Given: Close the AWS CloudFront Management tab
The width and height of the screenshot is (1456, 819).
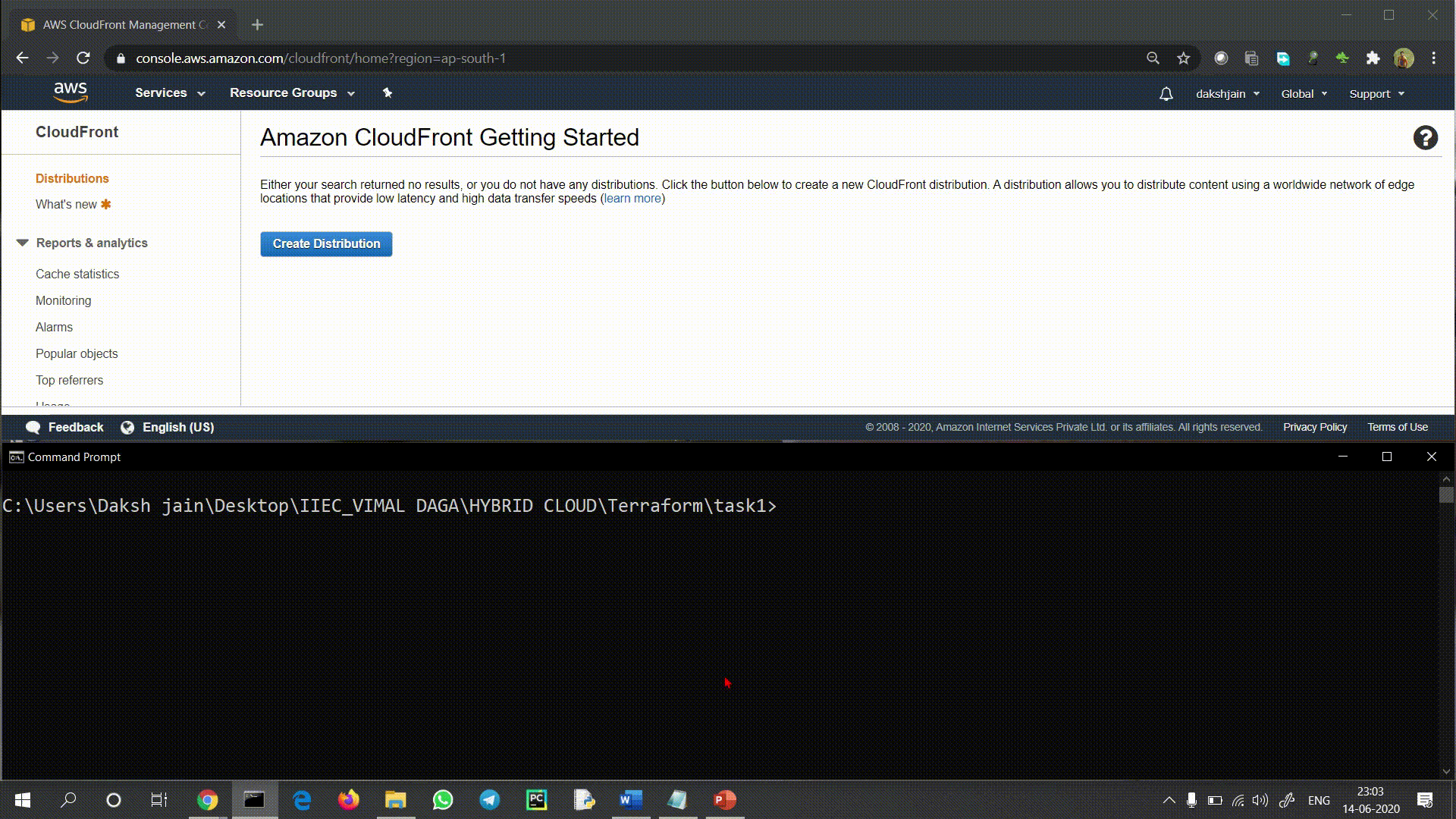Looking at the screenshot, I should 221,25.
